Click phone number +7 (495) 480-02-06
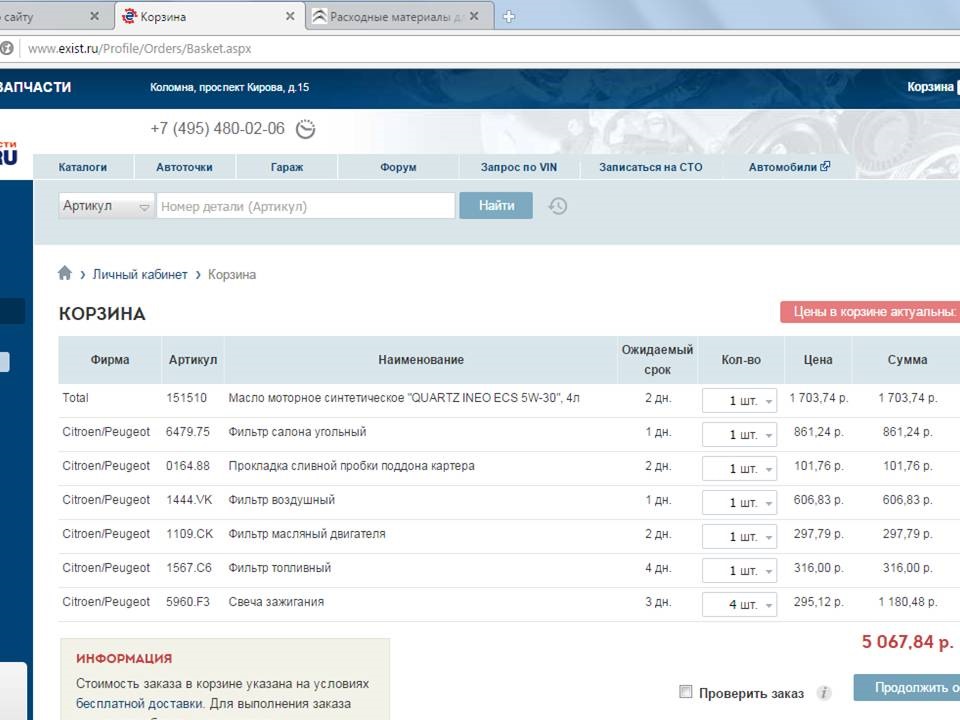Screen dimensions: 960x720 pyautogui.click(x=217, y=128)
